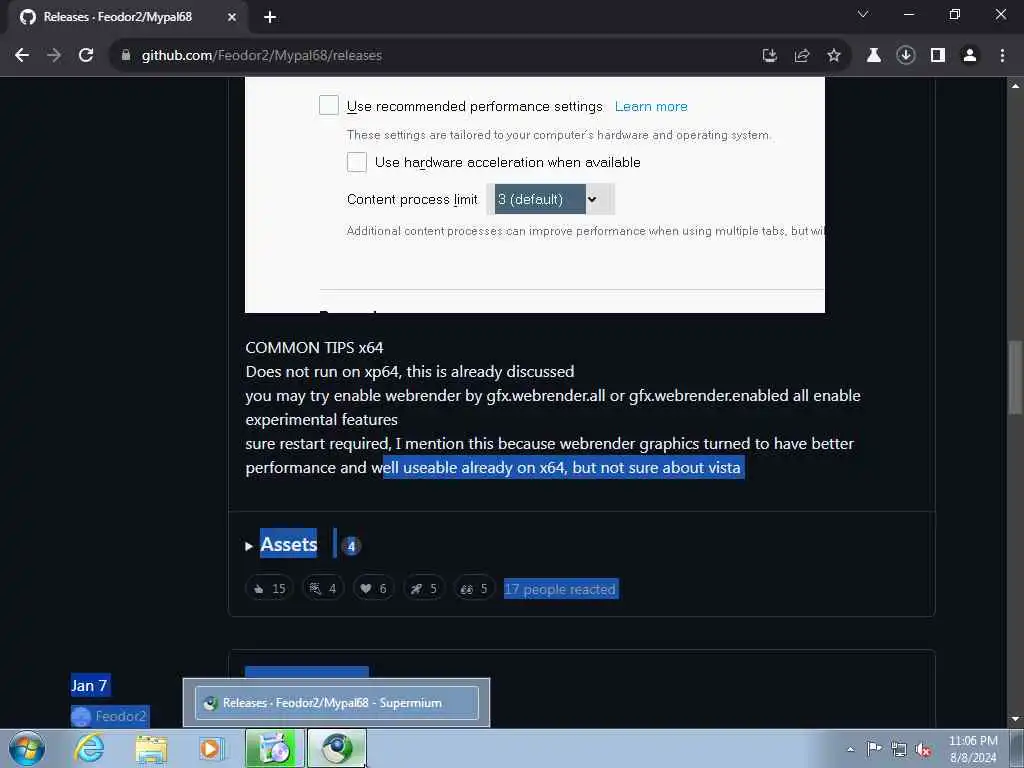This screenshot has height=768, width=1024.
Task: Click the forward navigation arrow
Action: (54, 56)
